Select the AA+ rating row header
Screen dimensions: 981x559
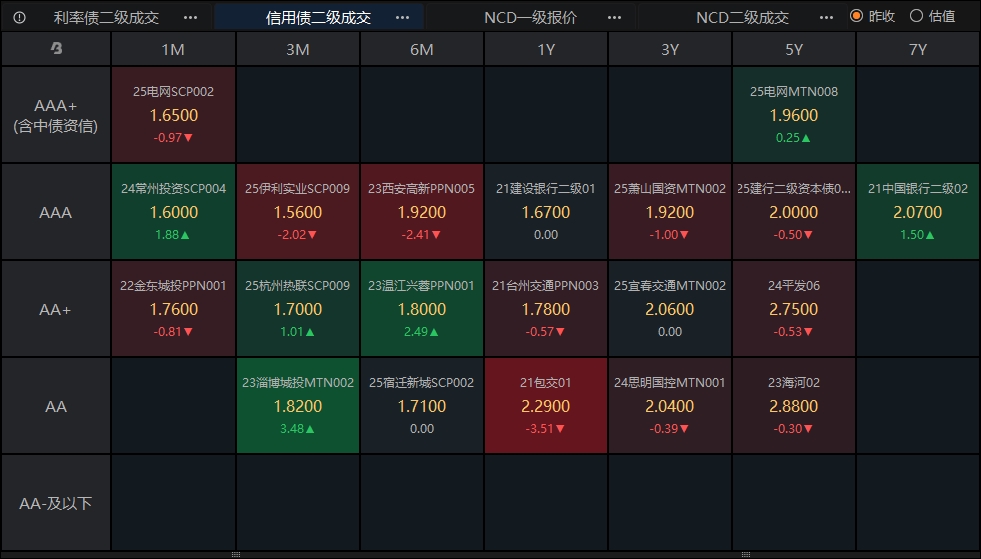[56, 309]
